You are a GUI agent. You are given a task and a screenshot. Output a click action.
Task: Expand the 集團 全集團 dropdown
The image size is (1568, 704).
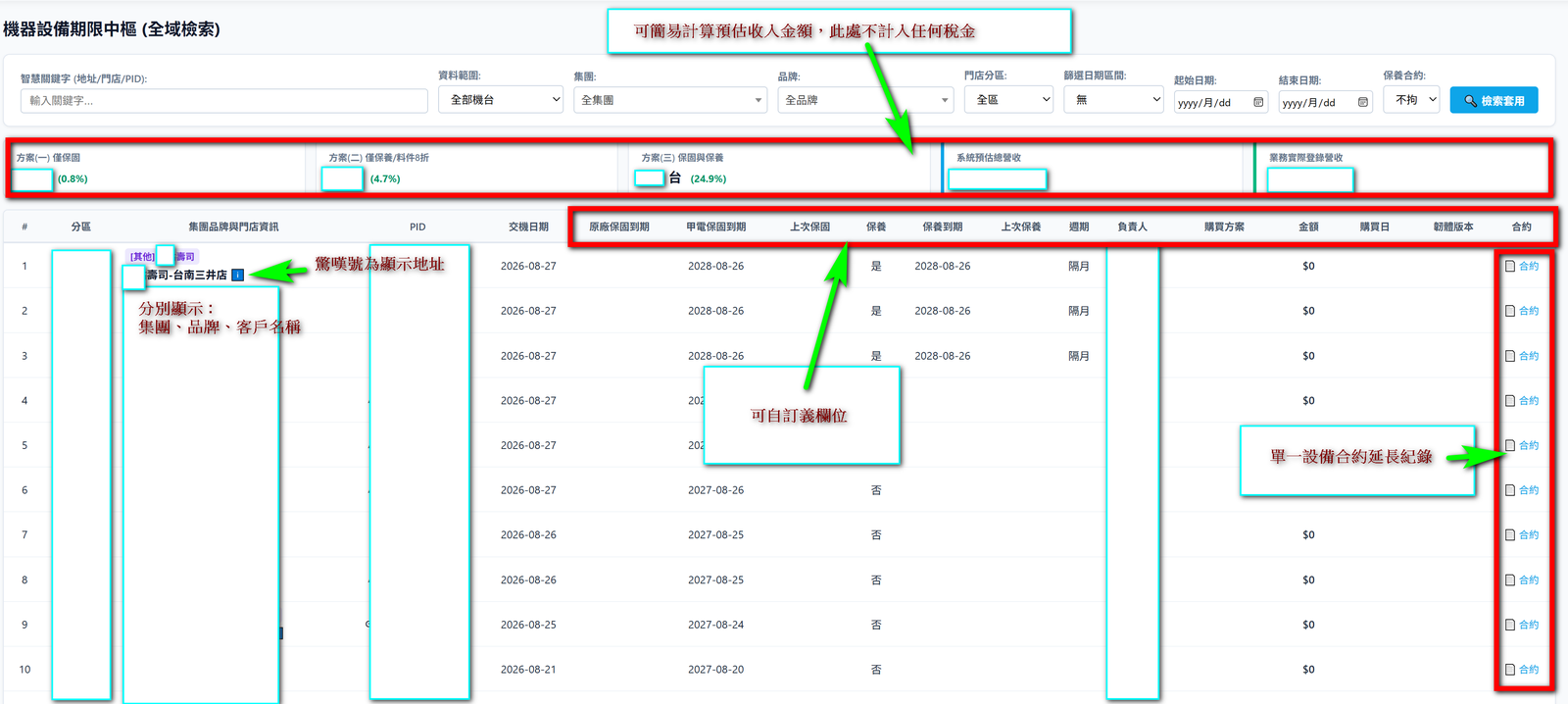(670, 100)
